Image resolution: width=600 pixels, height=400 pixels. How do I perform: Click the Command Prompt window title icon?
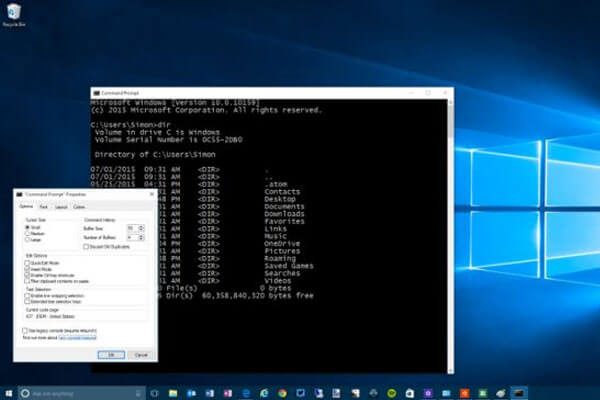tap(96, 93)
